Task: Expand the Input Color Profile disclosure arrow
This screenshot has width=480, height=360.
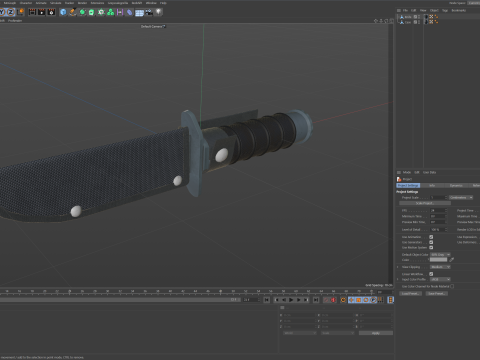Action: 398,279
